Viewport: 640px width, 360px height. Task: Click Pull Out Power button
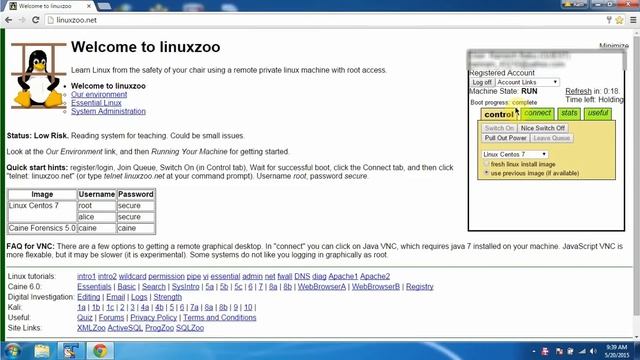[x=505, y=138]
